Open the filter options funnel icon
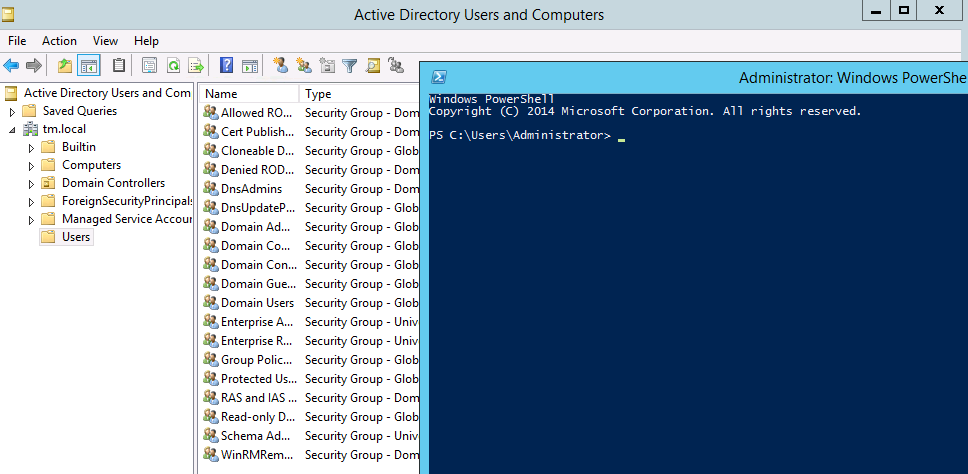This screenshot has width=968, height=474. (x=350, y=65)
